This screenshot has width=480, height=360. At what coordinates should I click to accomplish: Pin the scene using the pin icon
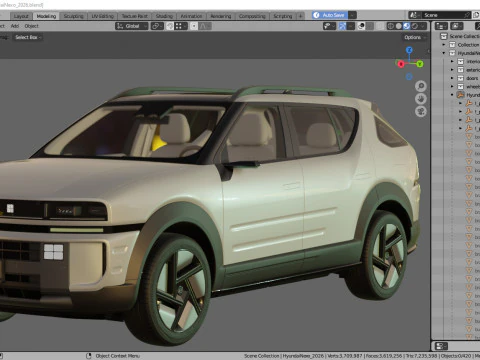(x=467, y=15)
